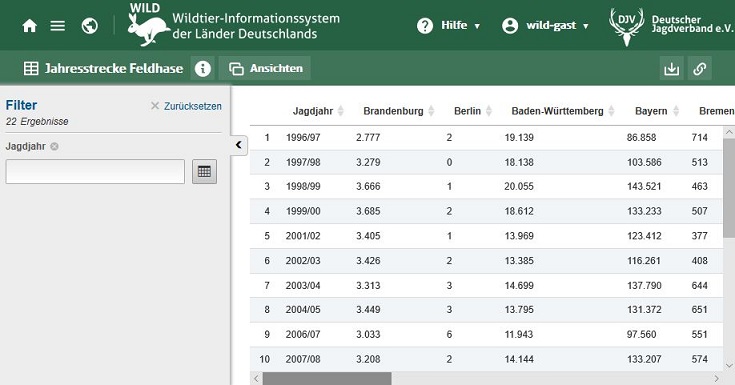Screen dimensions: 735x385
Task: Sort by Brandenburg column
Action: pos(399,111)
